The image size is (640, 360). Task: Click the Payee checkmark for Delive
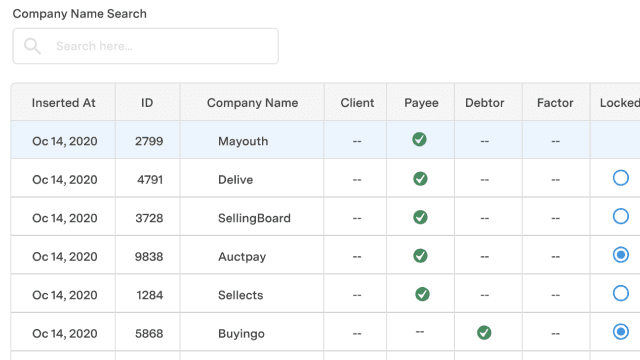(420, 178)
